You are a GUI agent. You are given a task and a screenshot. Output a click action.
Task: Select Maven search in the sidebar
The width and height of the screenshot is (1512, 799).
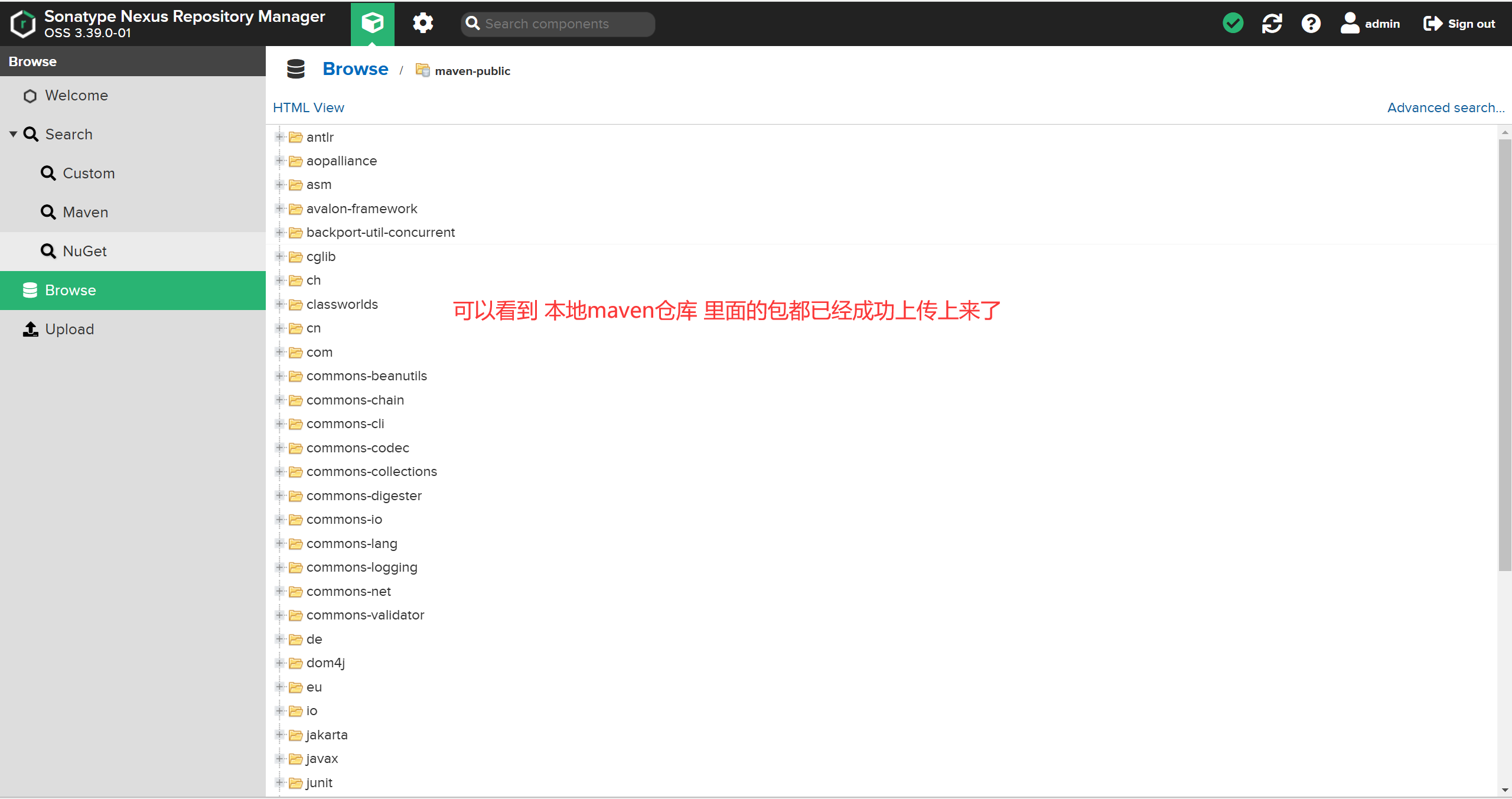click(85, 212)
